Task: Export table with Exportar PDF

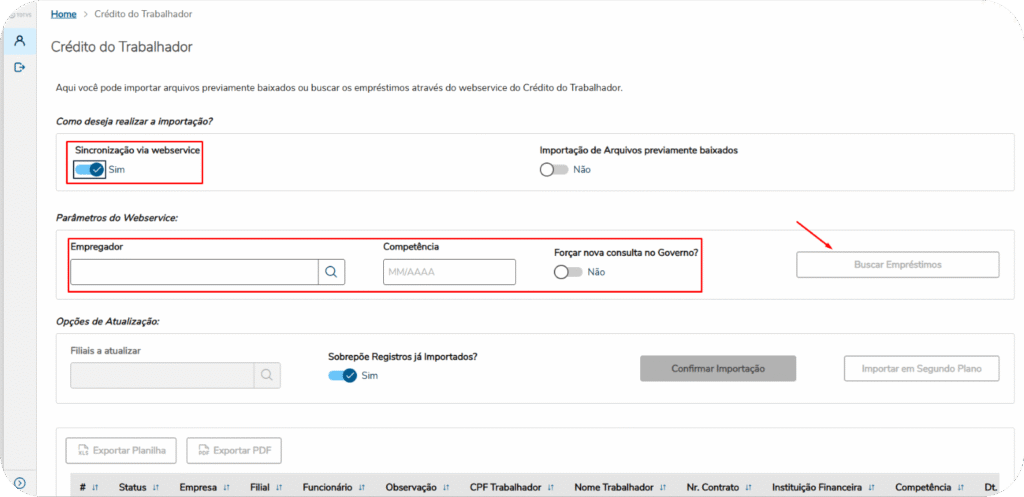Action: pos(234,451)
